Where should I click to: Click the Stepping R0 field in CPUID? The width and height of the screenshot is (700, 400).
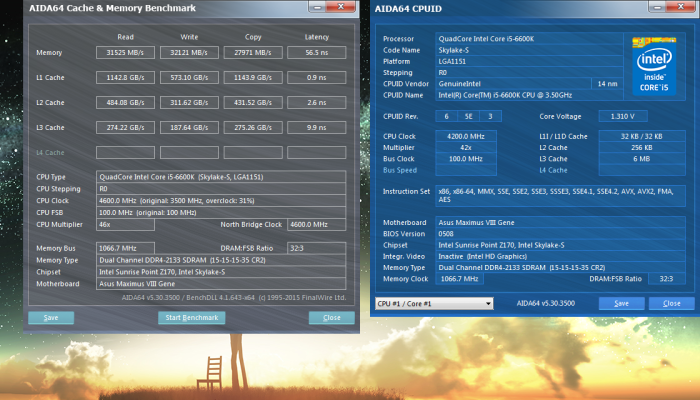click(529, 72)
